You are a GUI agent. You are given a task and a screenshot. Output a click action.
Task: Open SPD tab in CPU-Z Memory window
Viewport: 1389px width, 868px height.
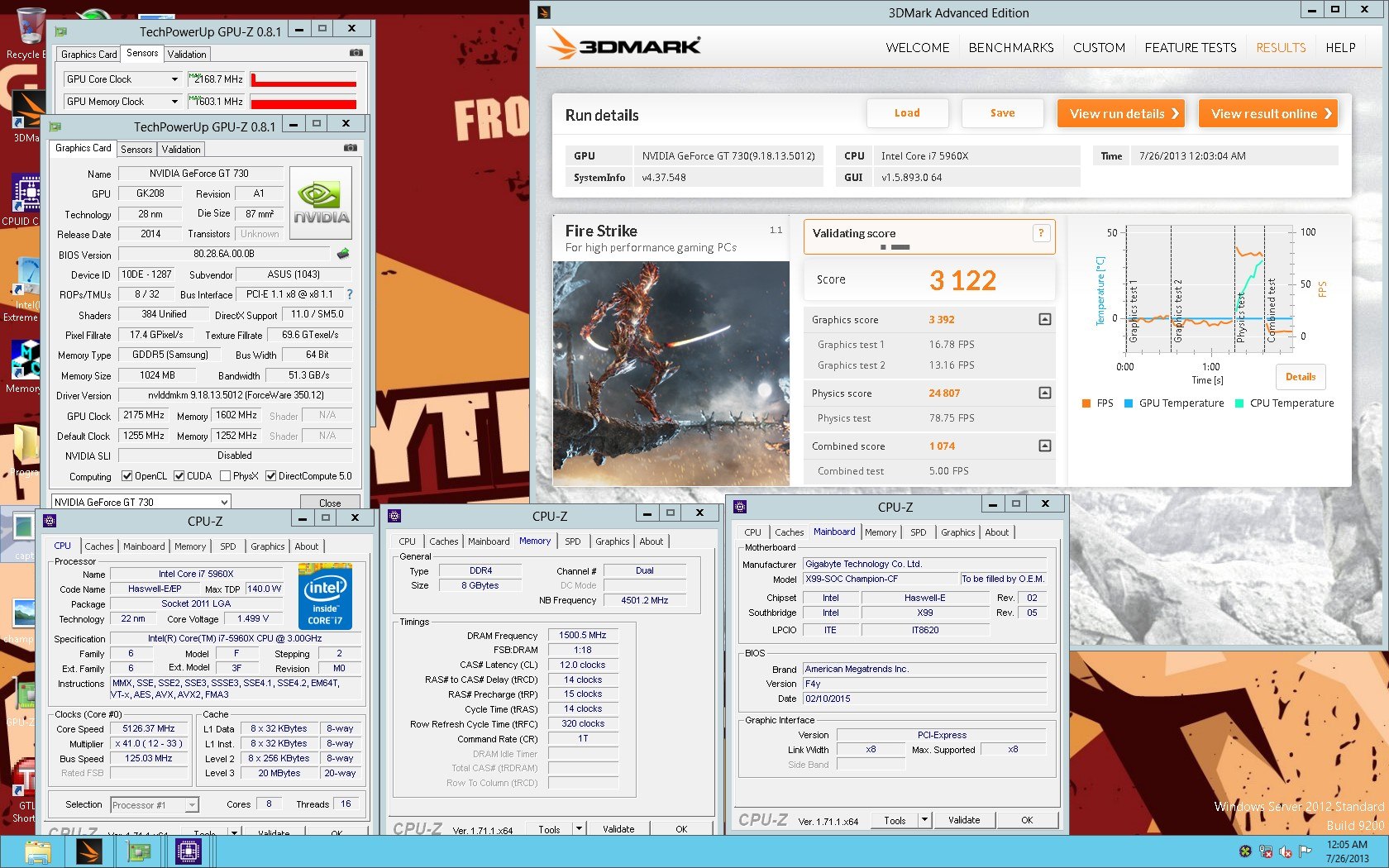click(x=573, y=541)
